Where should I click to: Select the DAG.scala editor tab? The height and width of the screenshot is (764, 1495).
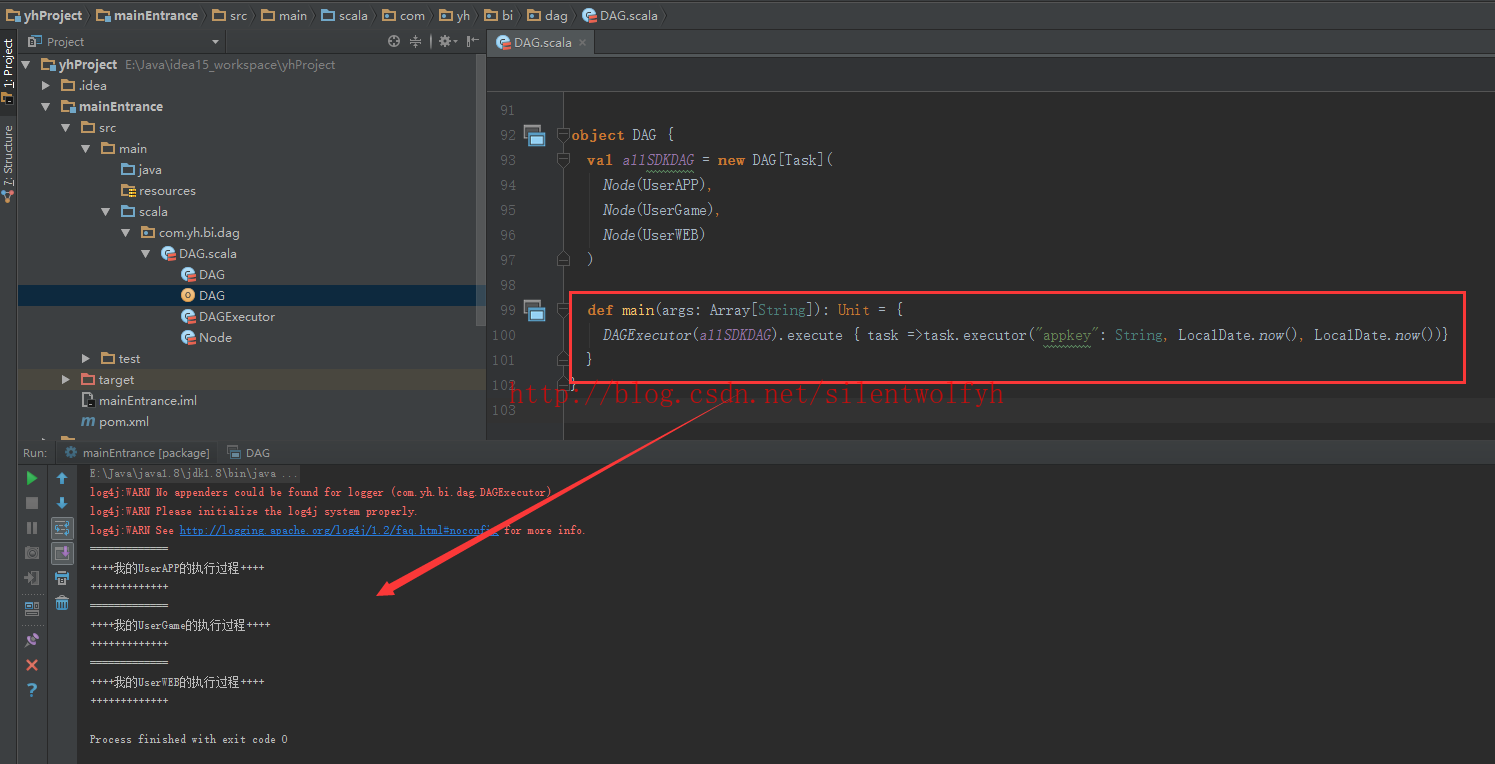(542, 42)
